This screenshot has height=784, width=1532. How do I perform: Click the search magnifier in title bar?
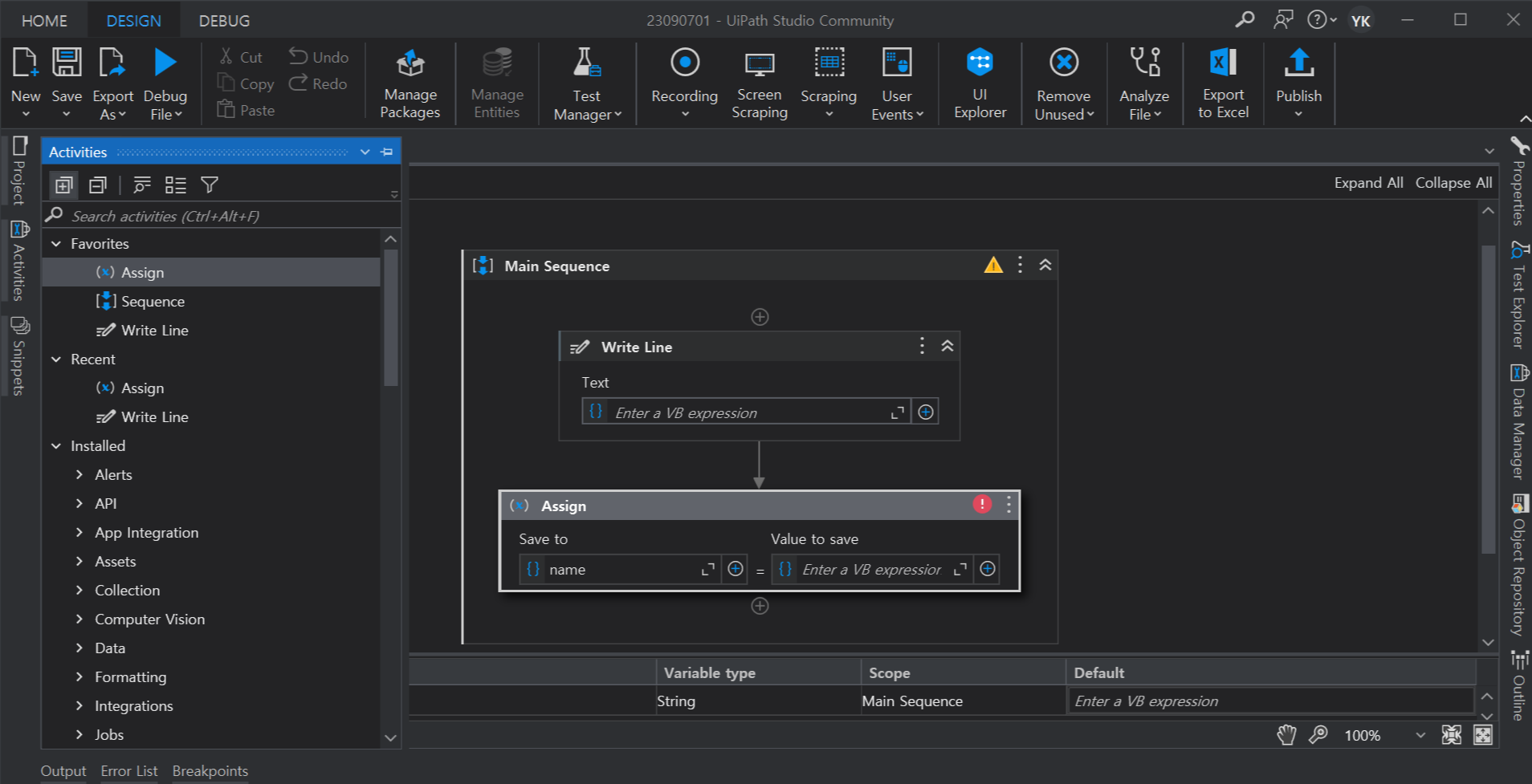1245,19
